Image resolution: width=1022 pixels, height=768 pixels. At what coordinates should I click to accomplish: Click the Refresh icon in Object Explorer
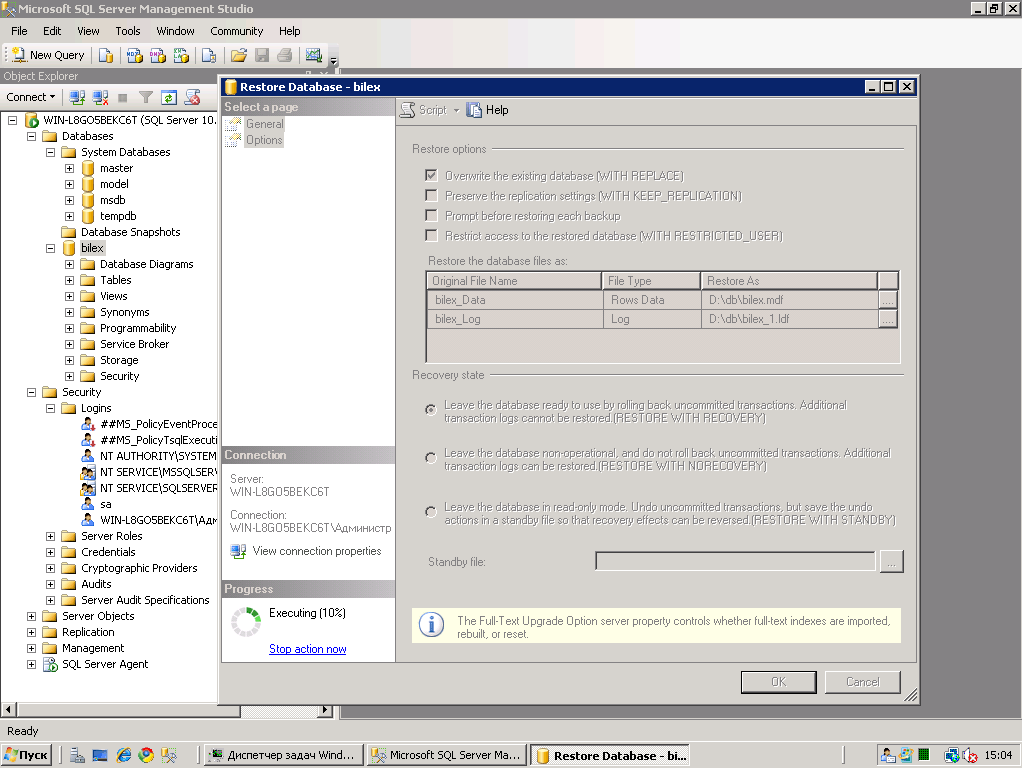(x=169, y=97)
